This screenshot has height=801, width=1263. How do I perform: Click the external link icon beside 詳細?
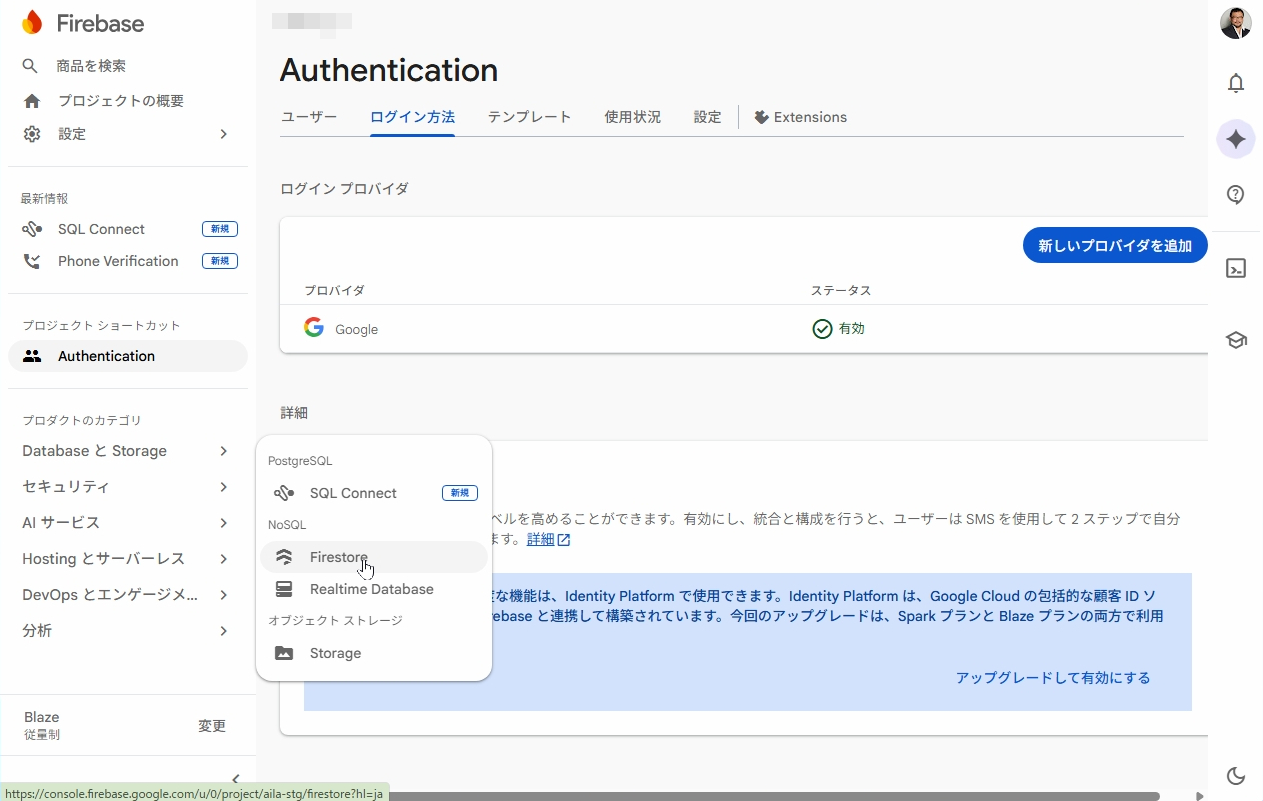pos(564,540)
